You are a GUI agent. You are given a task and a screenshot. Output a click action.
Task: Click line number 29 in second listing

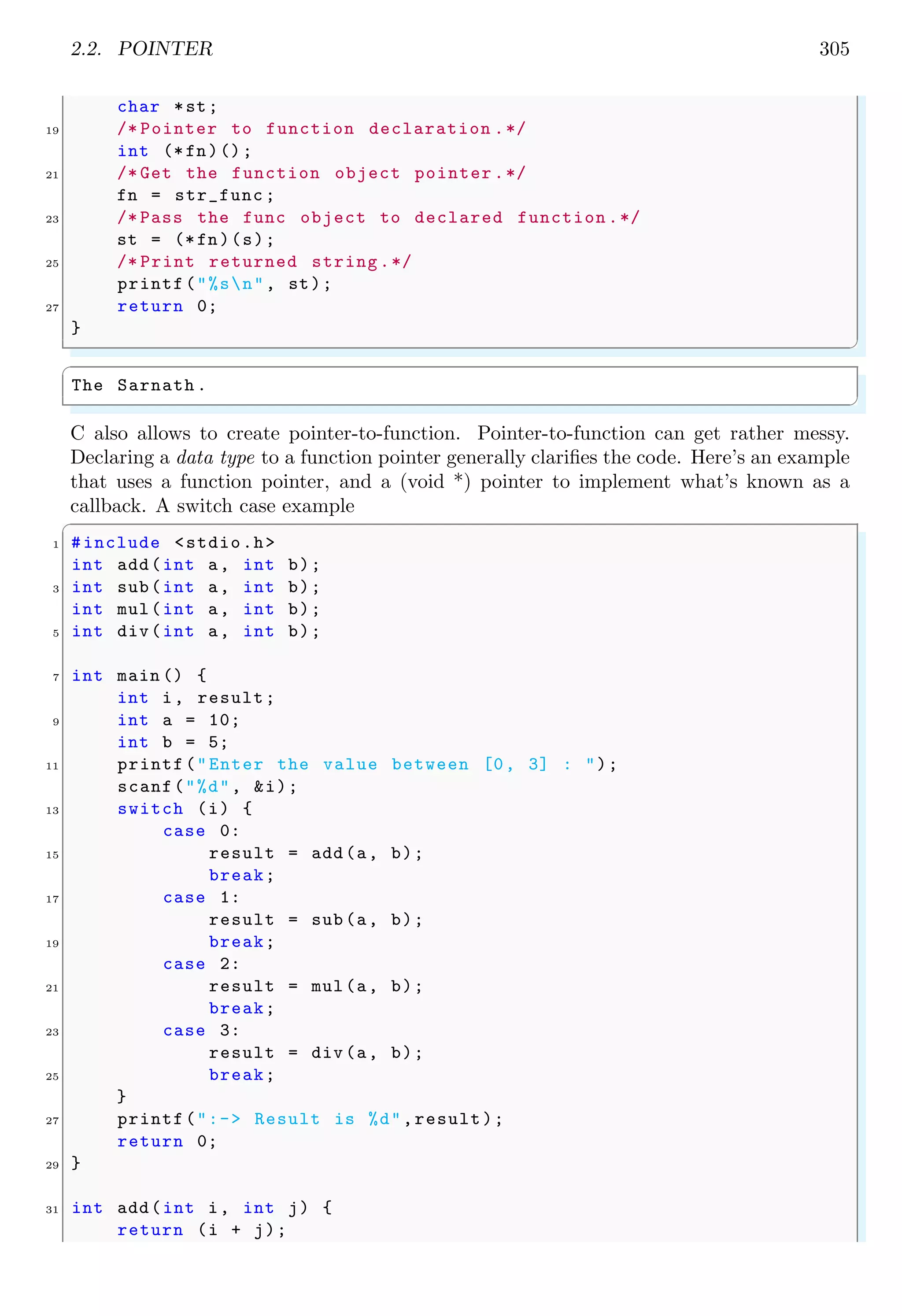[x=52, y=1165]
